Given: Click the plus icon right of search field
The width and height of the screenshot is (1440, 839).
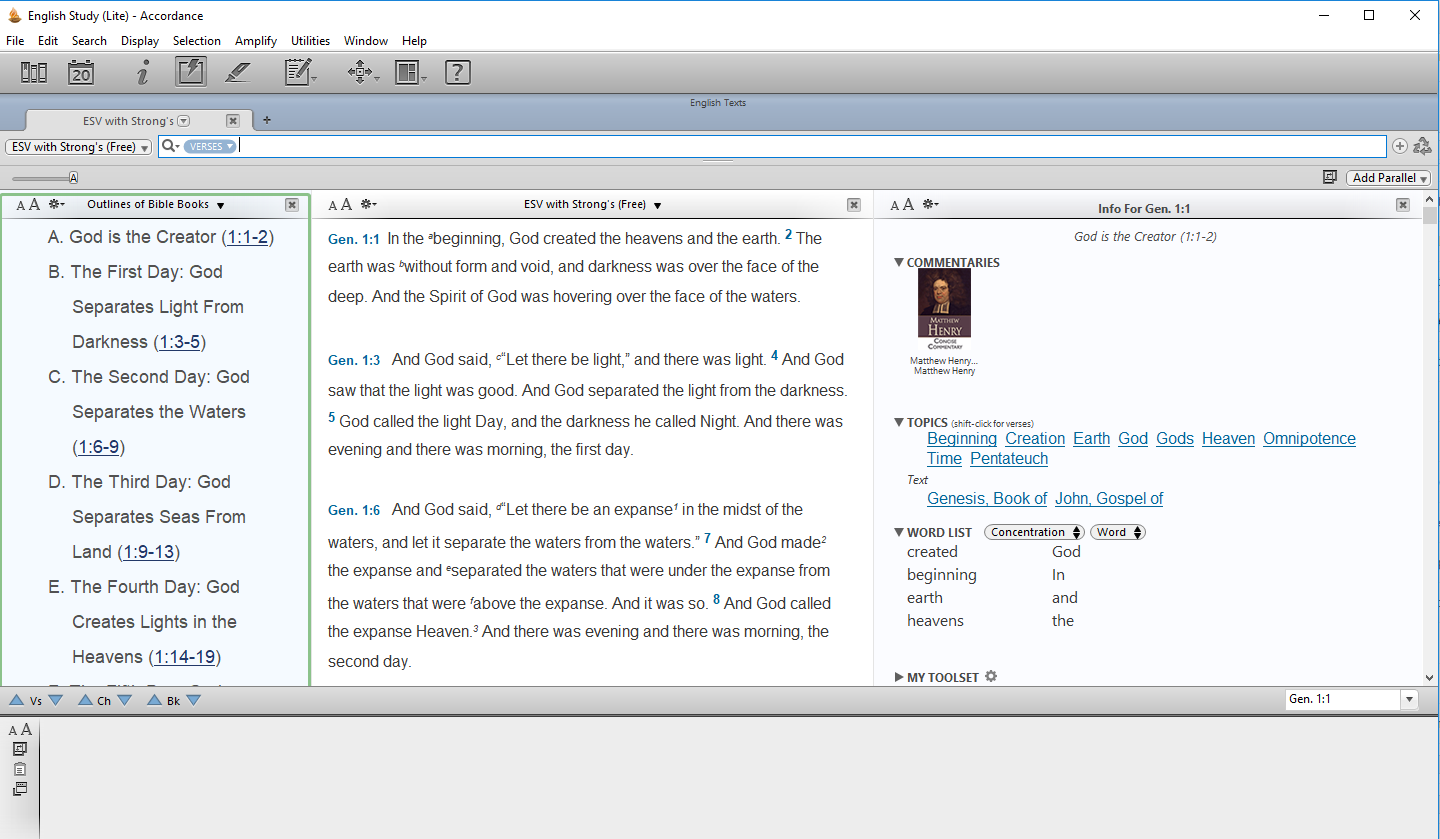Looking at the screenshot, I should (x=1399, y=146).
